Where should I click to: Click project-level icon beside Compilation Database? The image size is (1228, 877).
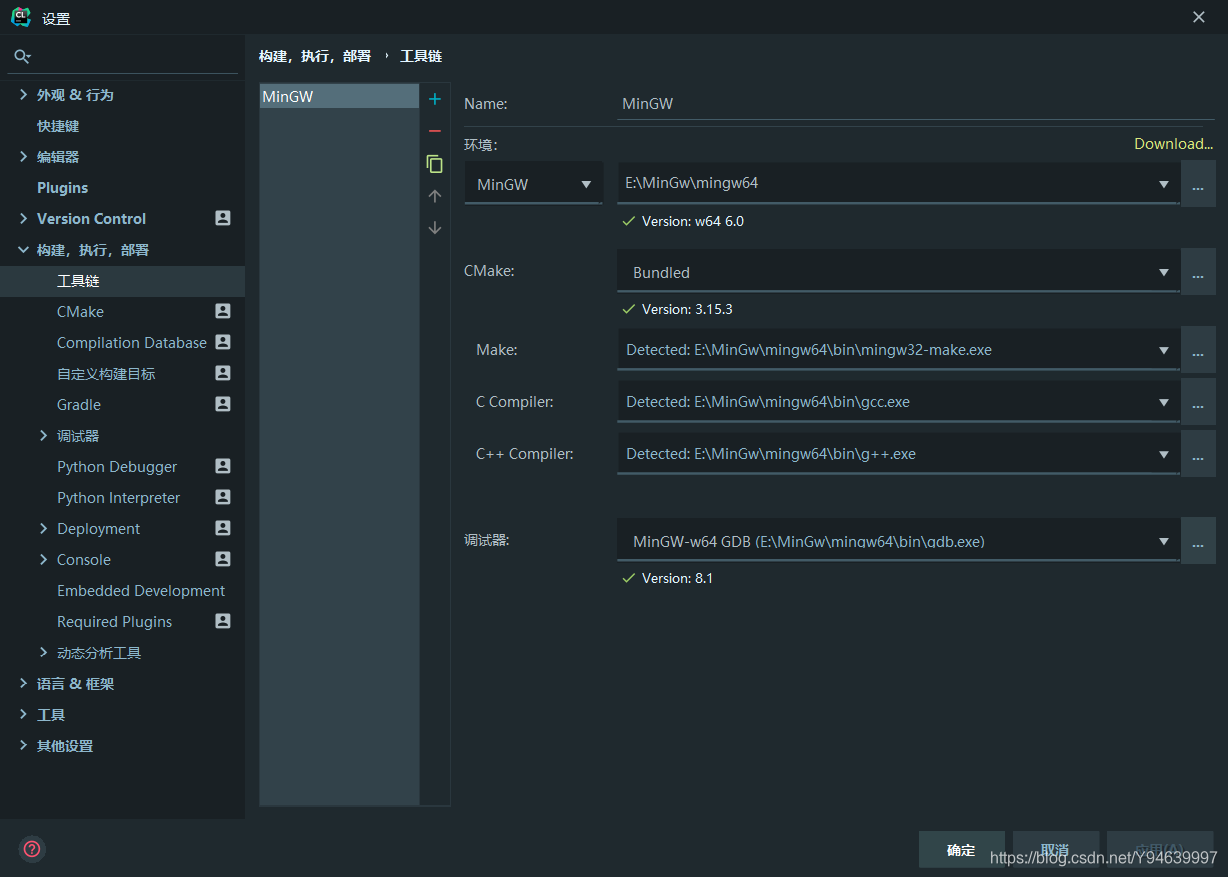223,342
